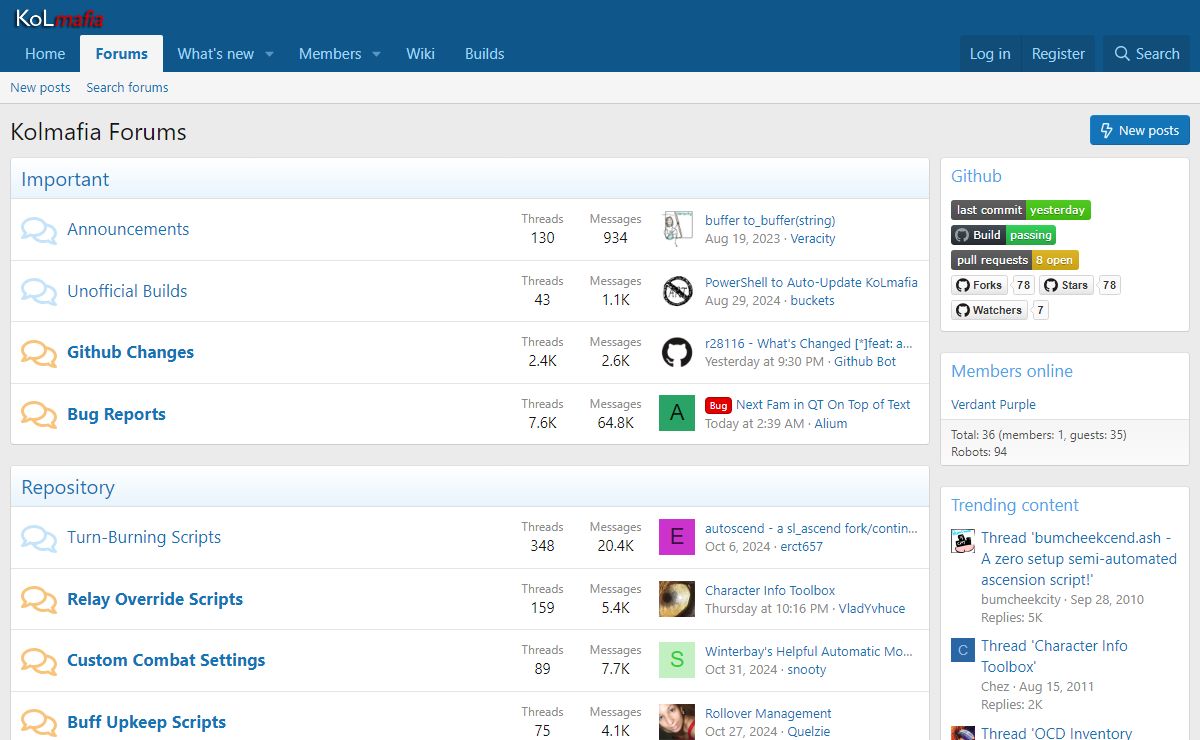Select the Forums tab
Viewport: 1200px width, 740px height.
click(122, 54)
